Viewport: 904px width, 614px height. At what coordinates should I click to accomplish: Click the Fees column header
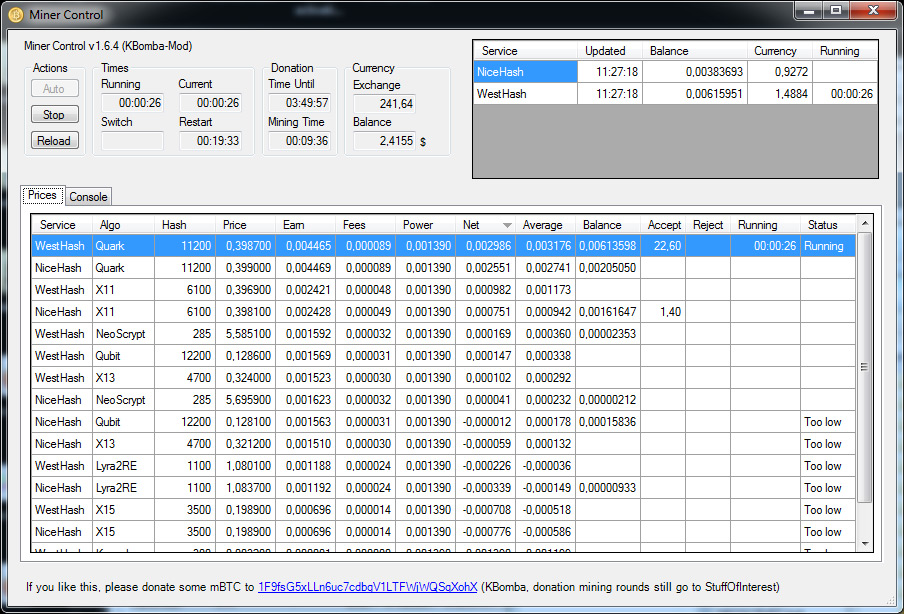366,225
